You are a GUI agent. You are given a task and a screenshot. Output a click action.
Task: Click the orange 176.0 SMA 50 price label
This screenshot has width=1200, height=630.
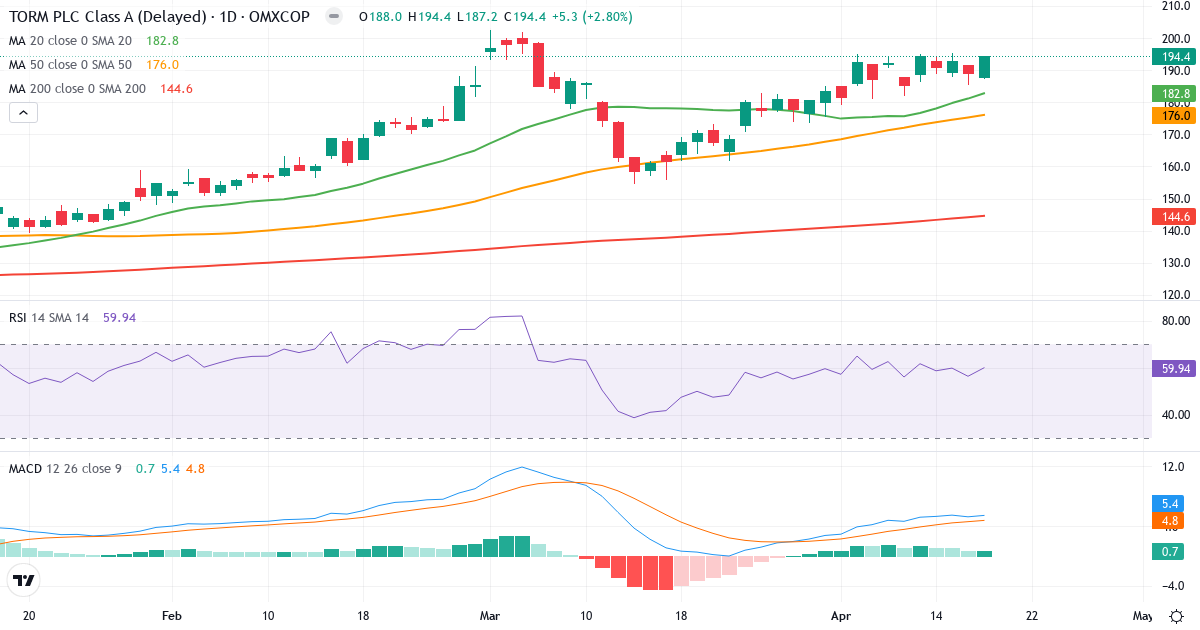(1172, 115)
